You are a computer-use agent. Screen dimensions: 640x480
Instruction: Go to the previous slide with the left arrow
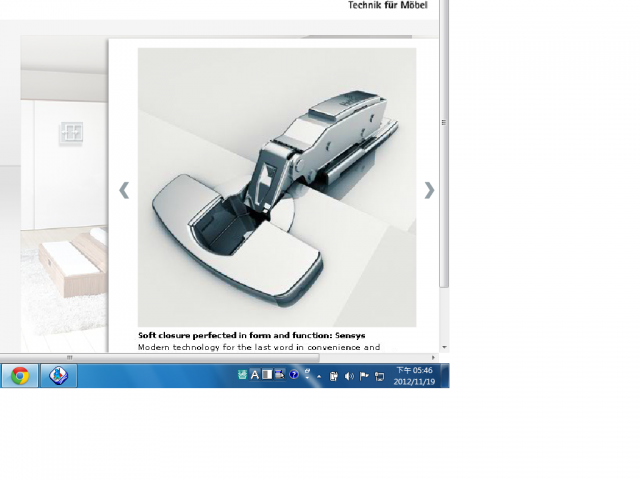pyautogui.click(x=124, y=190)
